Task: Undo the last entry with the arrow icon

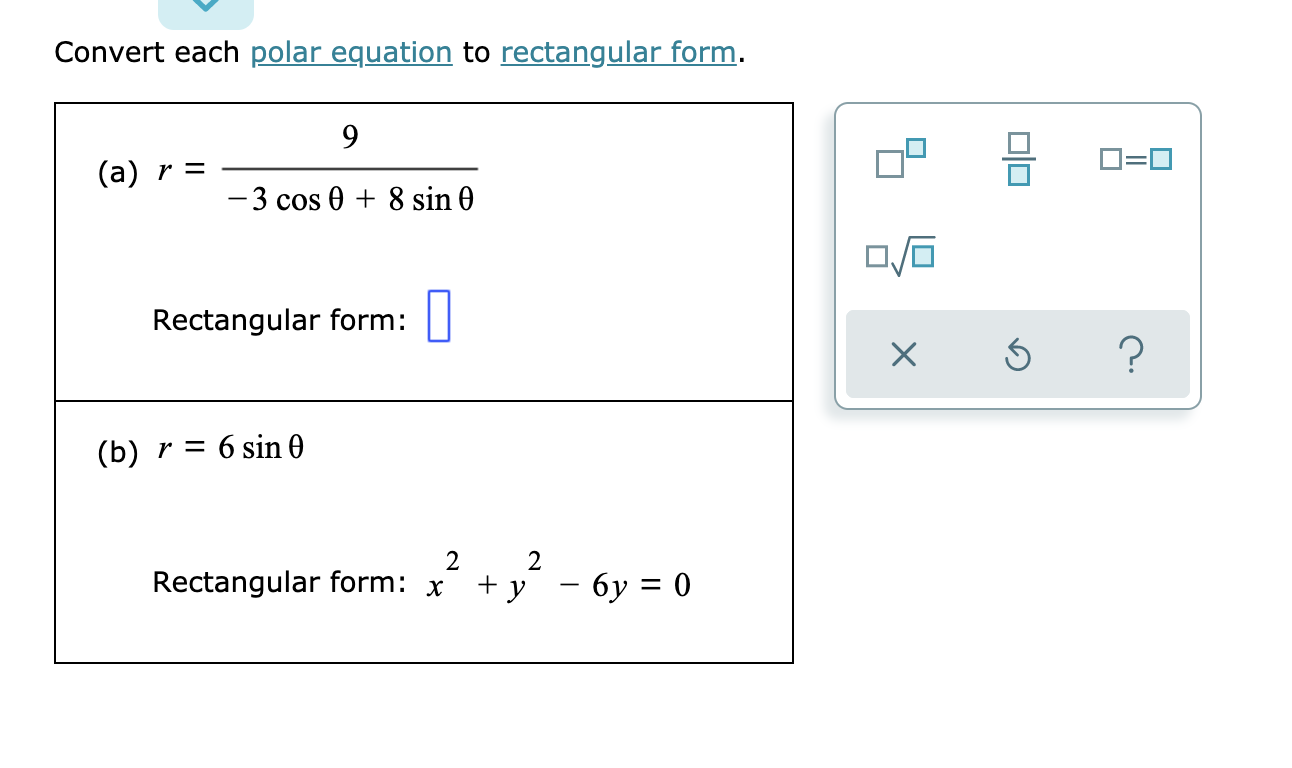Action: coord(1017,355)
